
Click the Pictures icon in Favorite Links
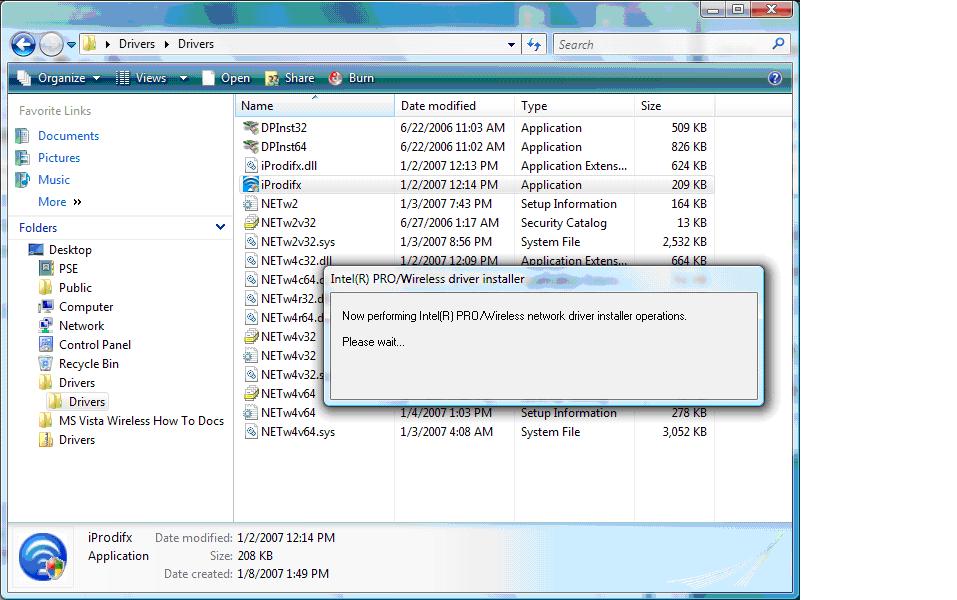pos(23,157)
